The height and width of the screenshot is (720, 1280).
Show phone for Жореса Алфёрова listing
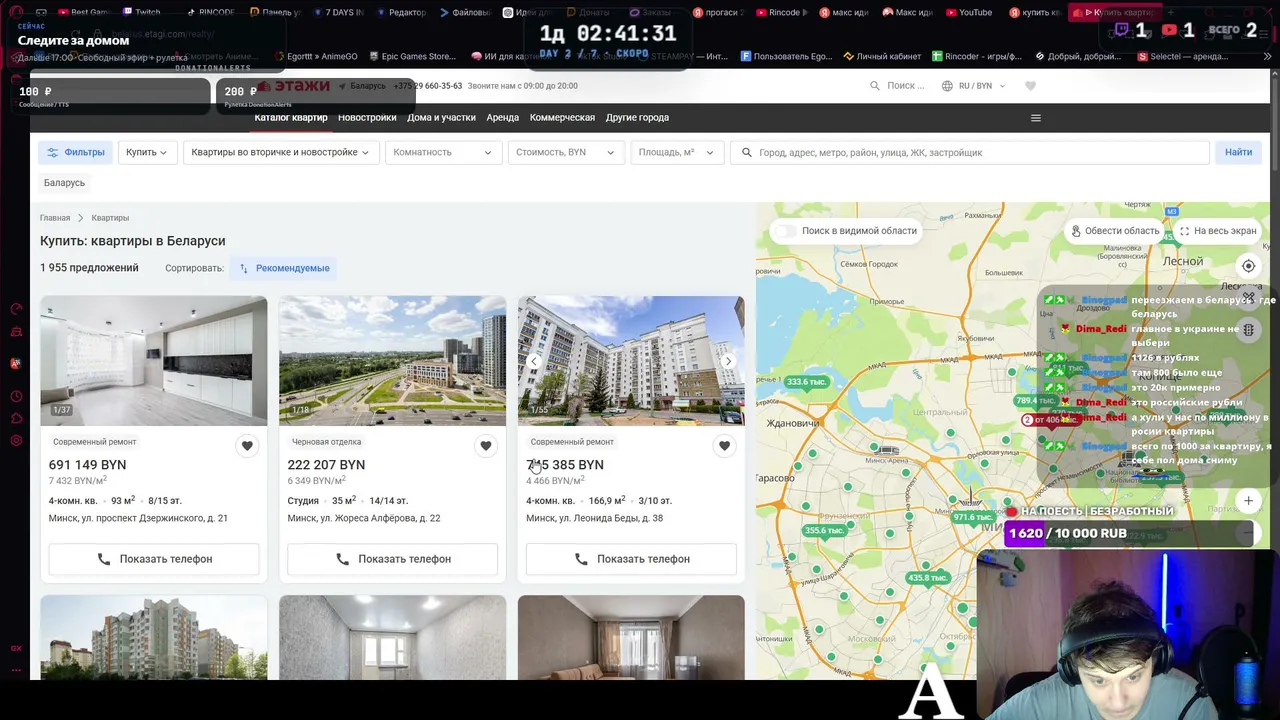click(x=392, y=559)
